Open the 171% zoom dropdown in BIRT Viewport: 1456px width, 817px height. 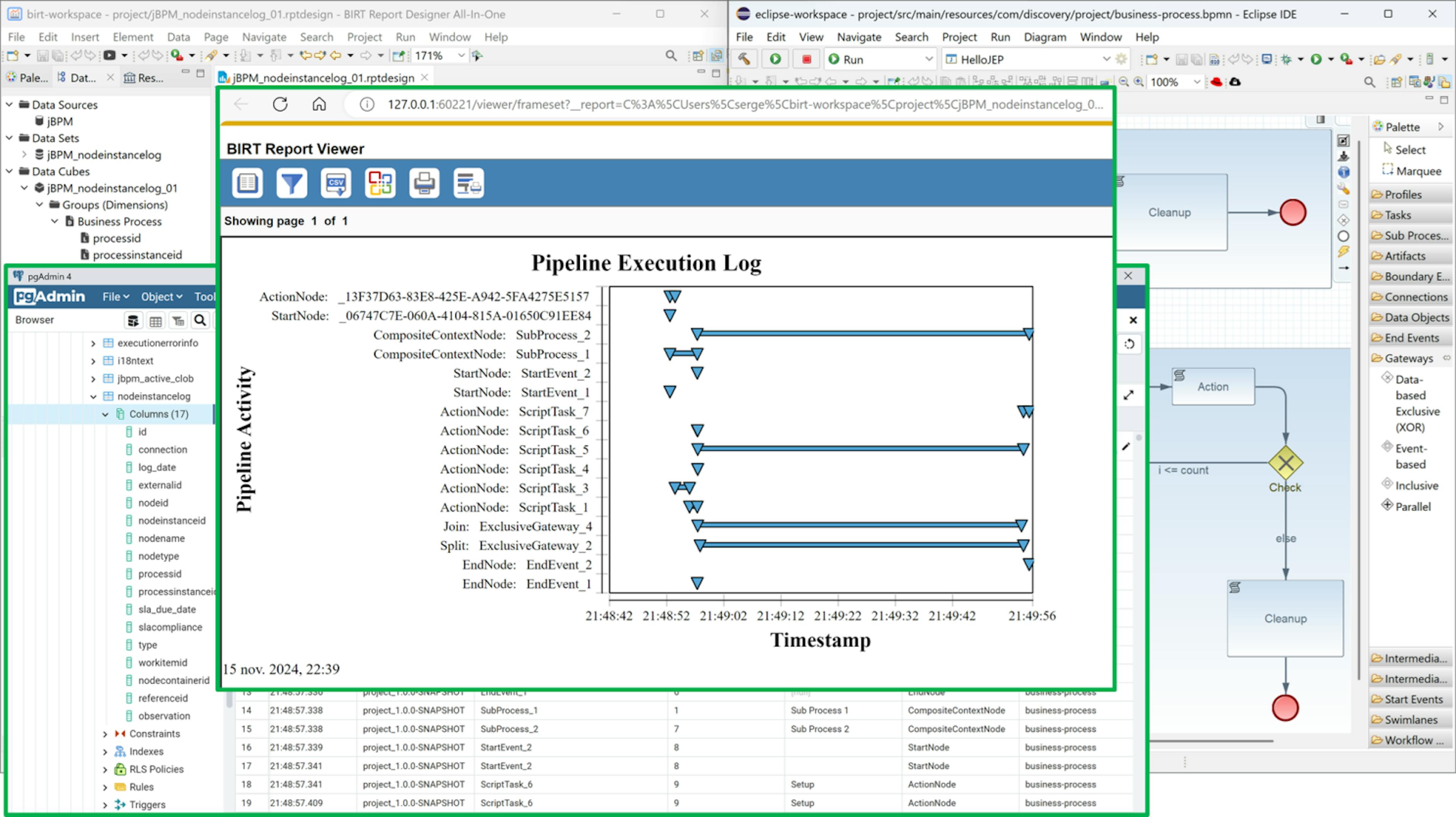click(461, 55)
